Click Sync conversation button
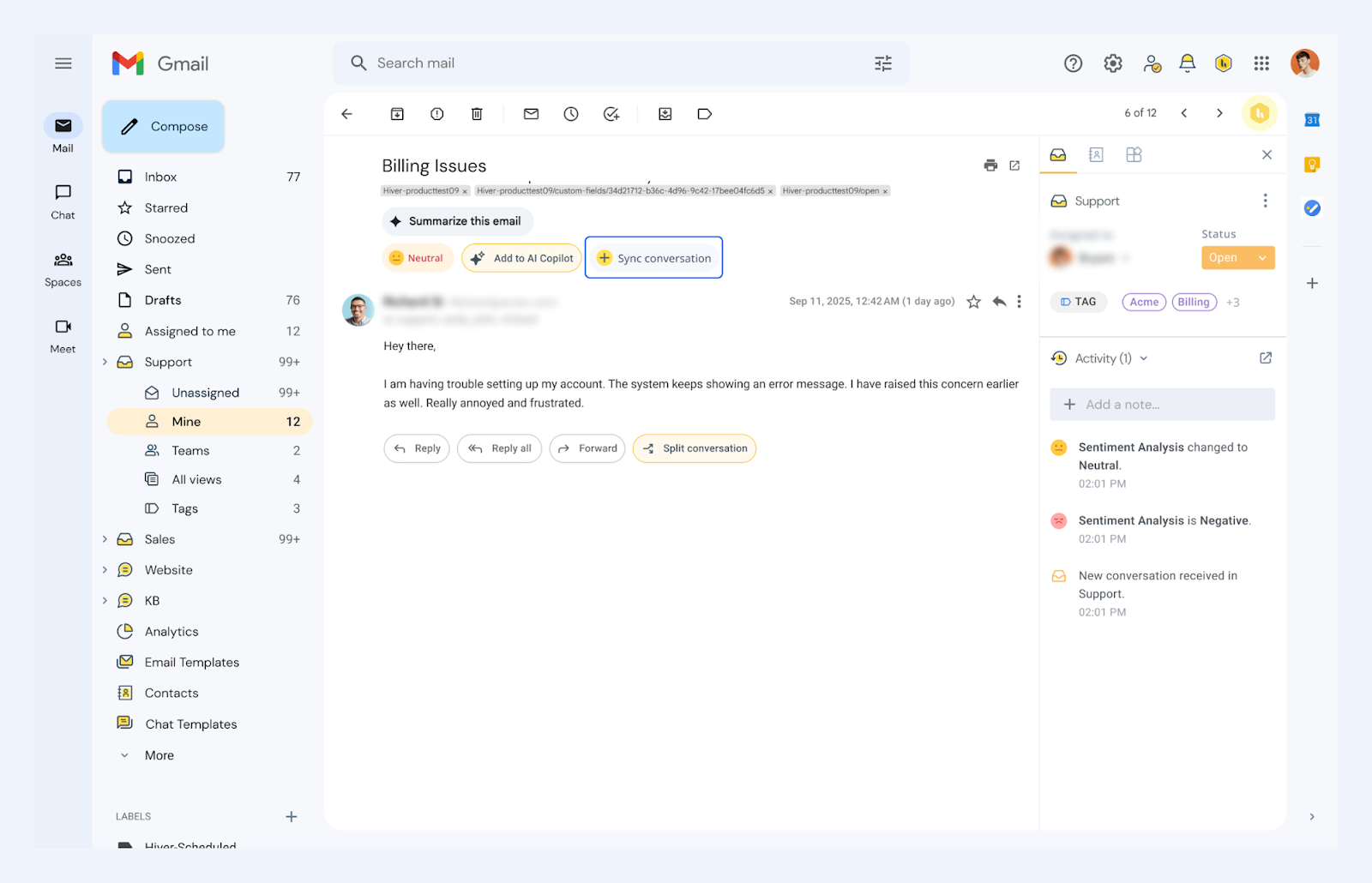1372x883 pixels. (x=653, y=258)
